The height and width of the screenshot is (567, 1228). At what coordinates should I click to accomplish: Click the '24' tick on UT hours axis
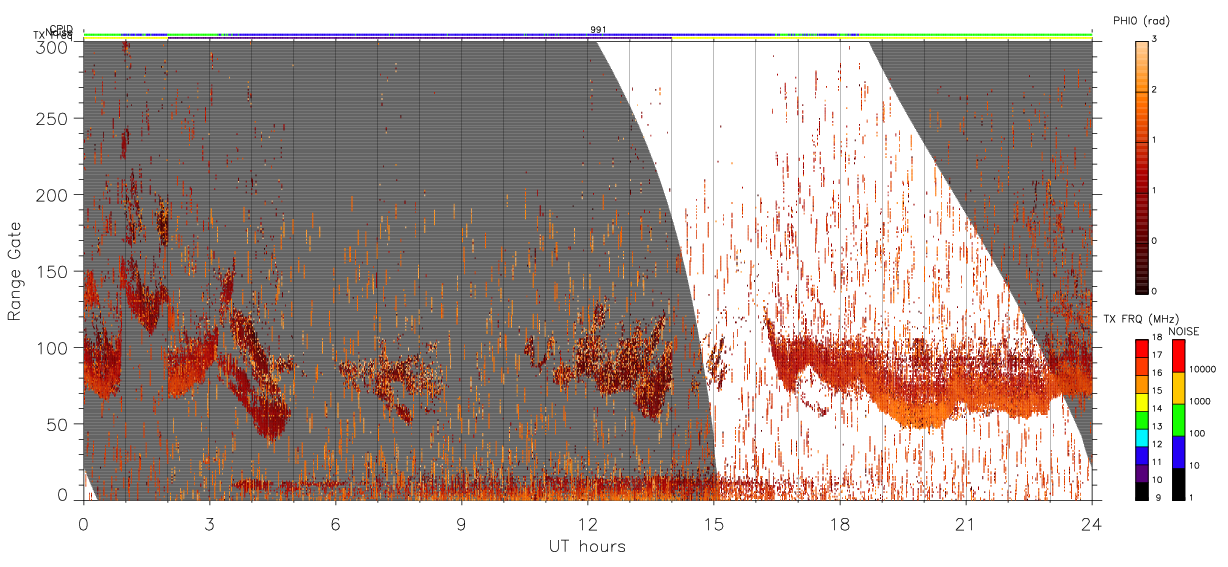click(1092, 524)
